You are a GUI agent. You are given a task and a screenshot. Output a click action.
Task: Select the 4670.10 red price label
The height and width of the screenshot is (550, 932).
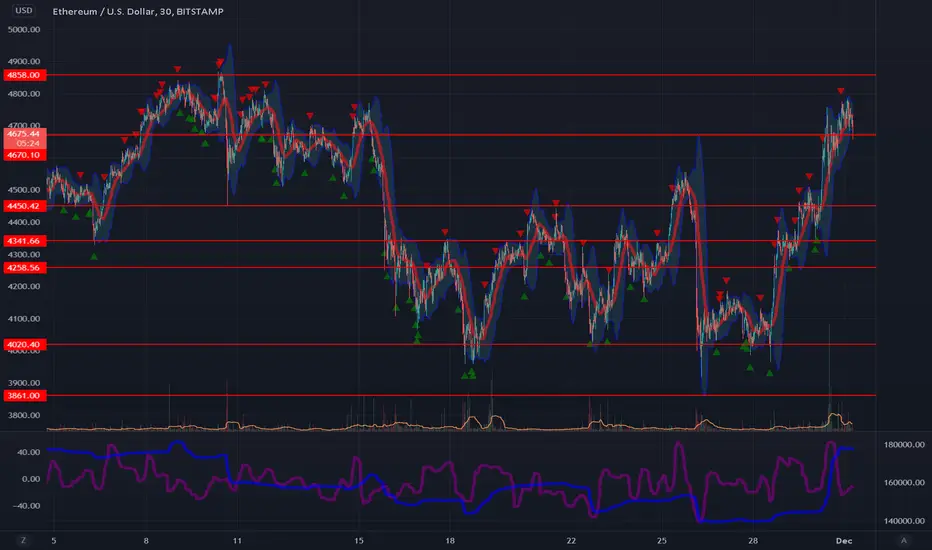(x=24, y=155)
